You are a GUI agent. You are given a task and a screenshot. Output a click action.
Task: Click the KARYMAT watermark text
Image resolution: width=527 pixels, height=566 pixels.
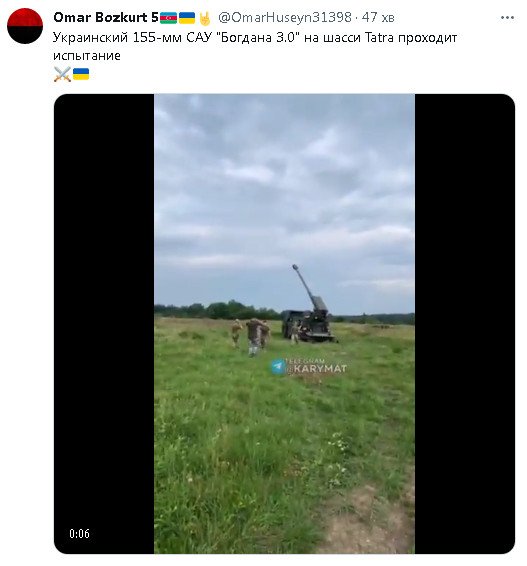(317, 368)
